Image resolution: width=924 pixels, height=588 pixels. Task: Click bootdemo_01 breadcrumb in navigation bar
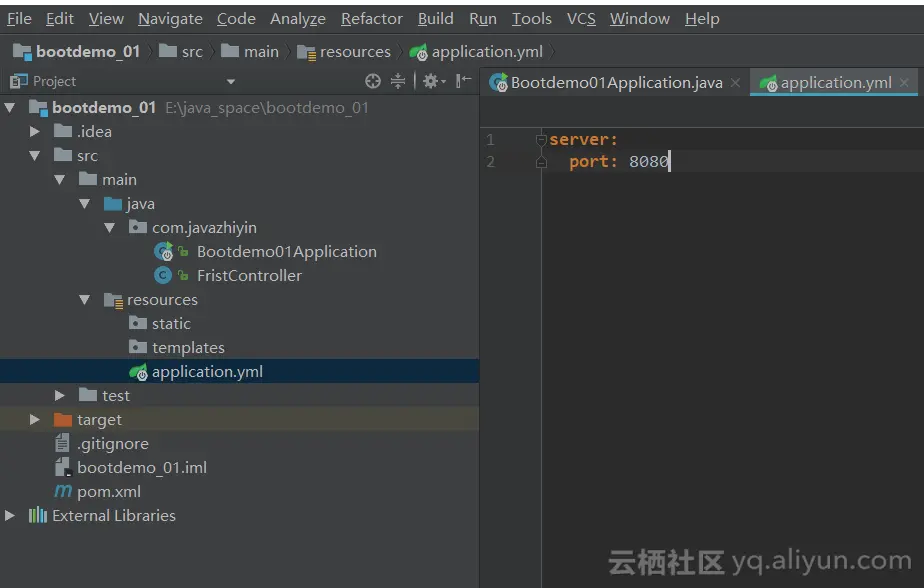[x=77, y=52]
